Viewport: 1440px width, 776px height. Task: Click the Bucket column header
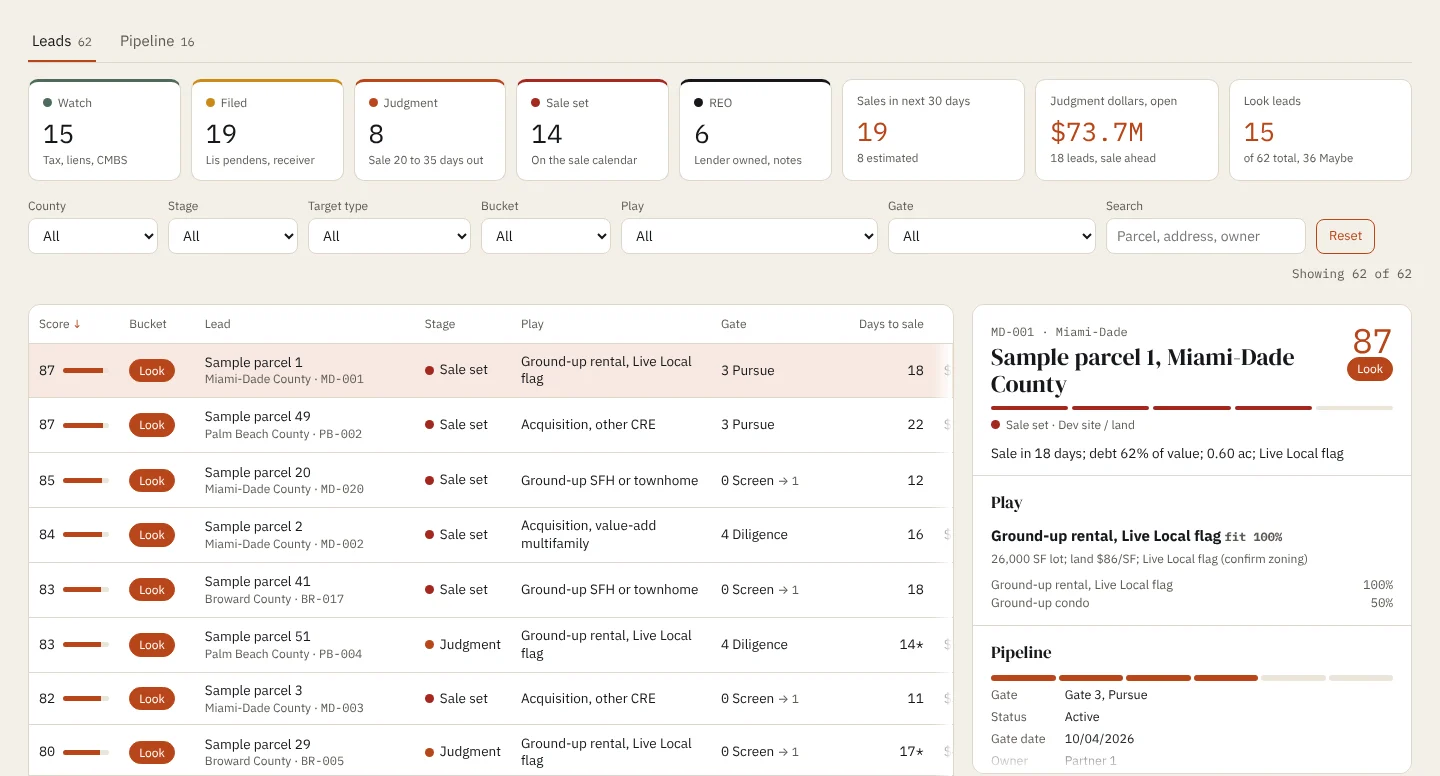pos(148,324)
